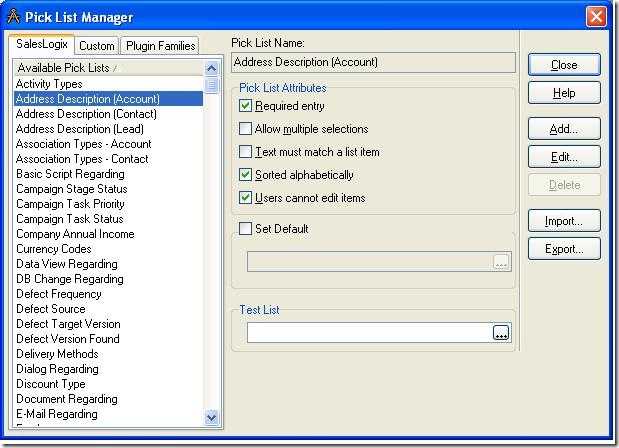The width and height of the screenshot is (619, 448).
Task: Switch to the Custom tab
Action: 97,46
